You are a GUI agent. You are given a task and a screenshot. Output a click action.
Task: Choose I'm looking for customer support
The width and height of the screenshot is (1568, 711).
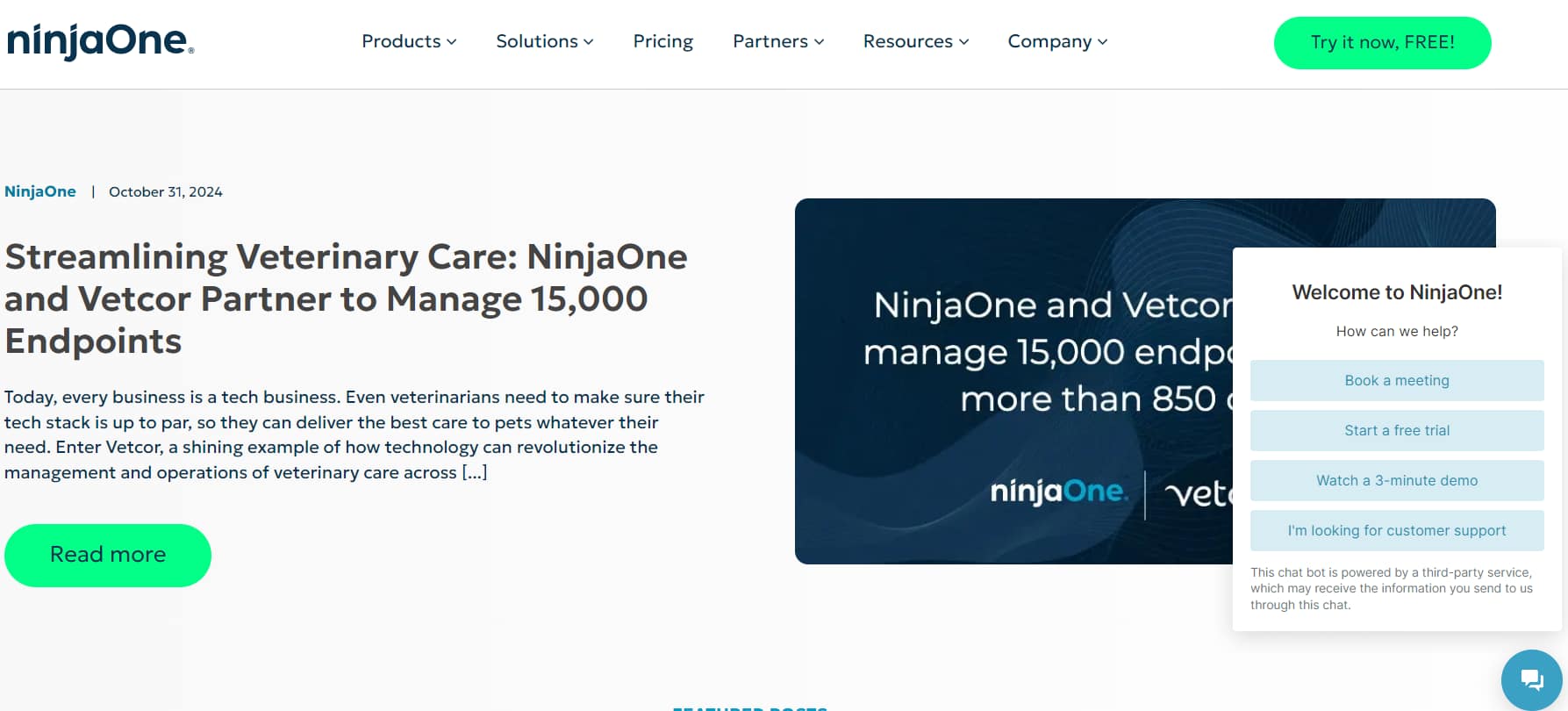(1396, 530)
